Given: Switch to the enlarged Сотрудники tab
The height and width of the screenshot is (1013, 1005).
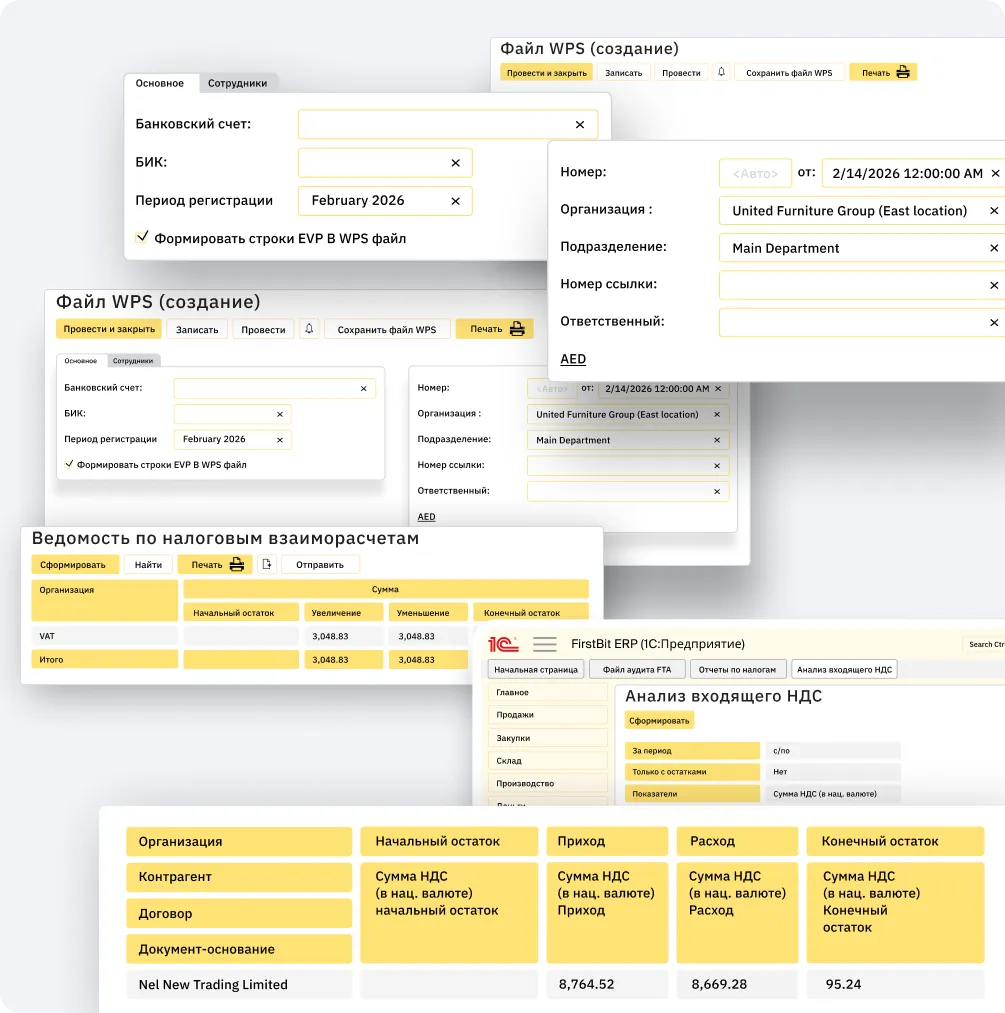Looking at the screenshot, I should 237,83.
